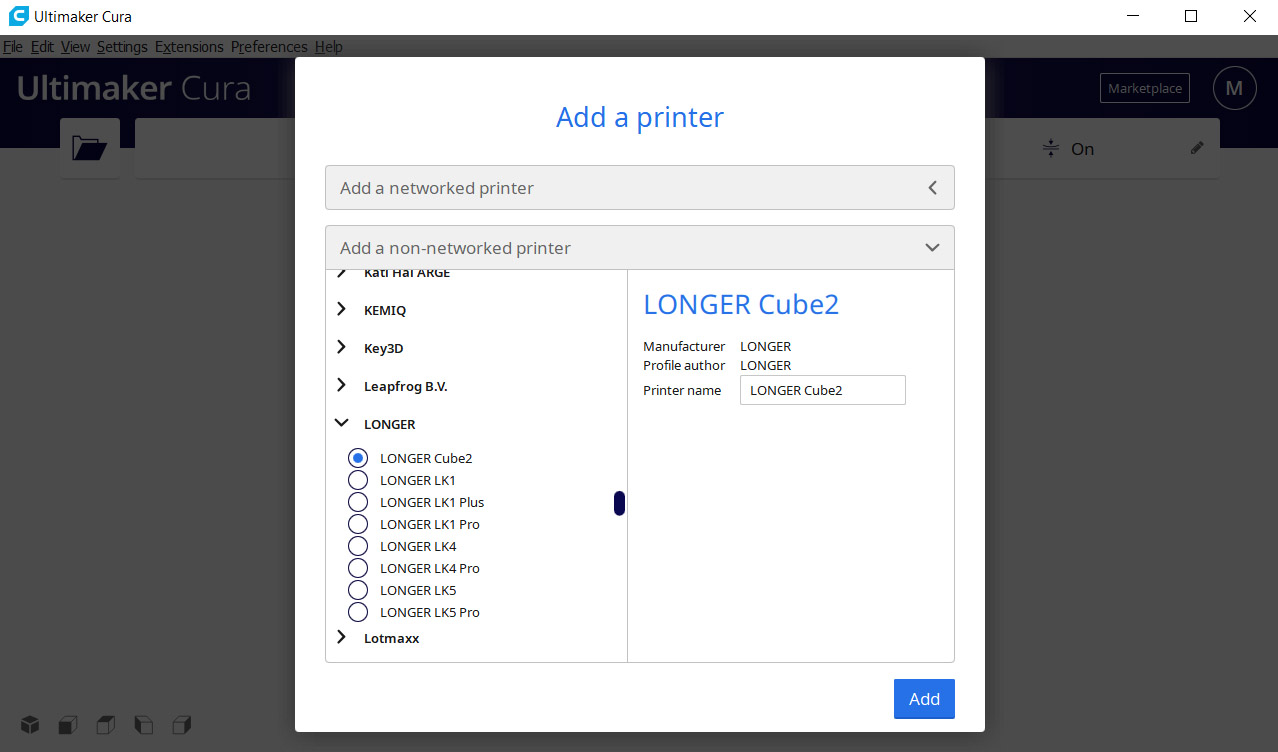
Task: Pick the LONGER LK4 Pro radio button
Action: click(358, 568)
